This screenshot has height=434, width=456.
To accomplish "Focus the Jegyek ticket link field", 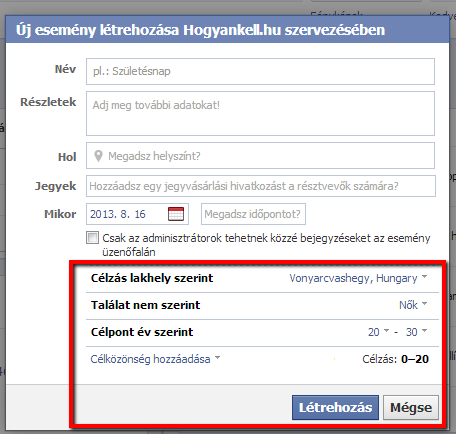I will (261, 186).
